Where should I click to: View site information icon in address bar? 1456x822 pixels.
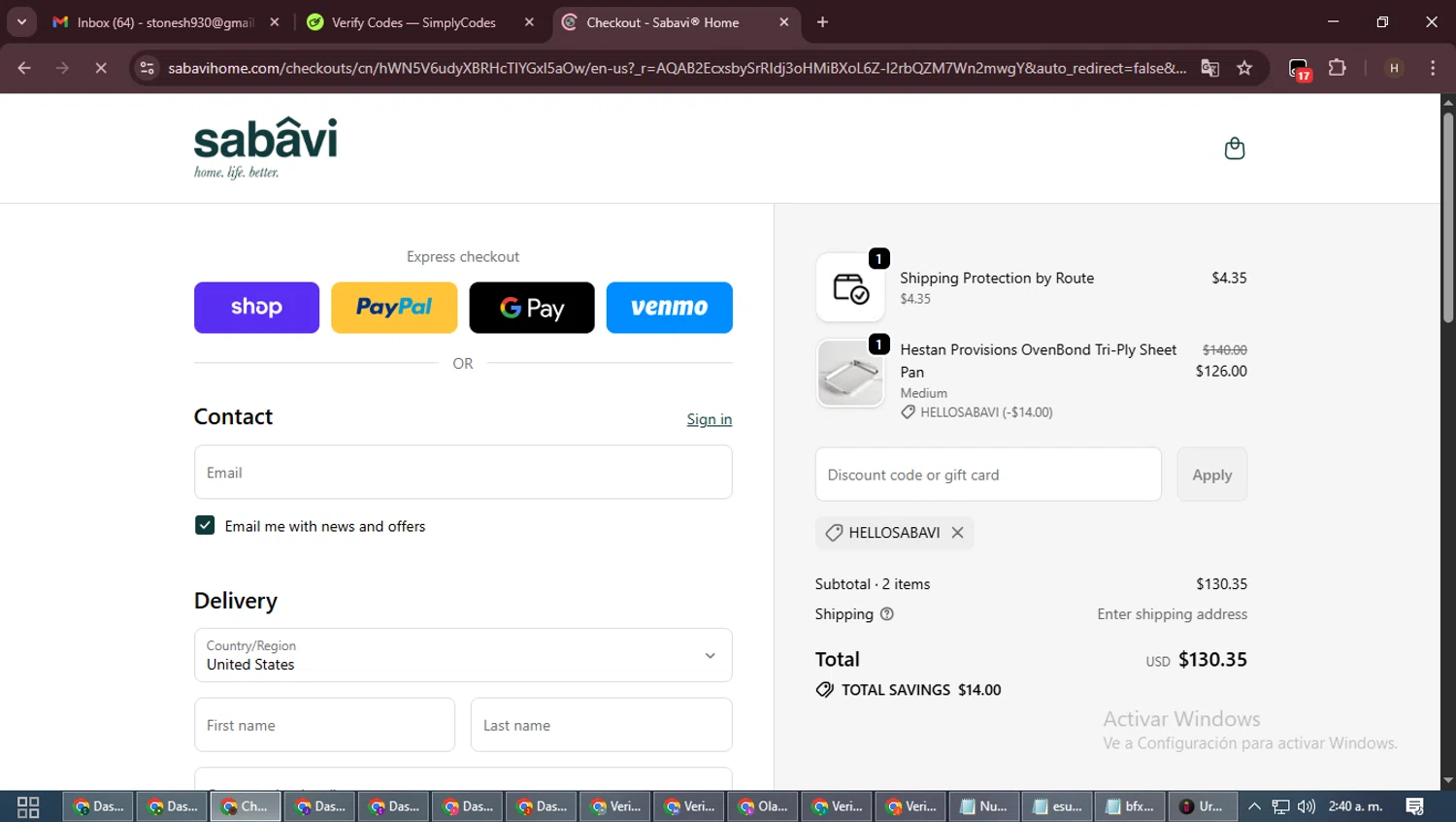[147, 68]
